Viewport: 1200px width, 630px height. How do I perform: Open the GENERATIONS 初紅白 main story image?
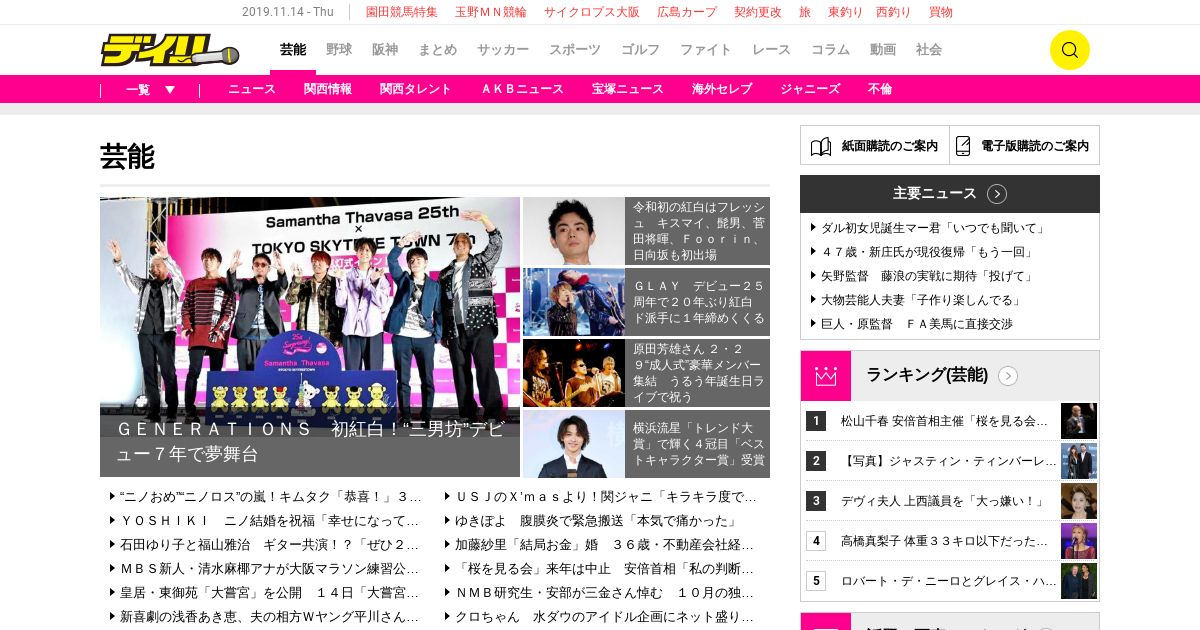point(310,337)
